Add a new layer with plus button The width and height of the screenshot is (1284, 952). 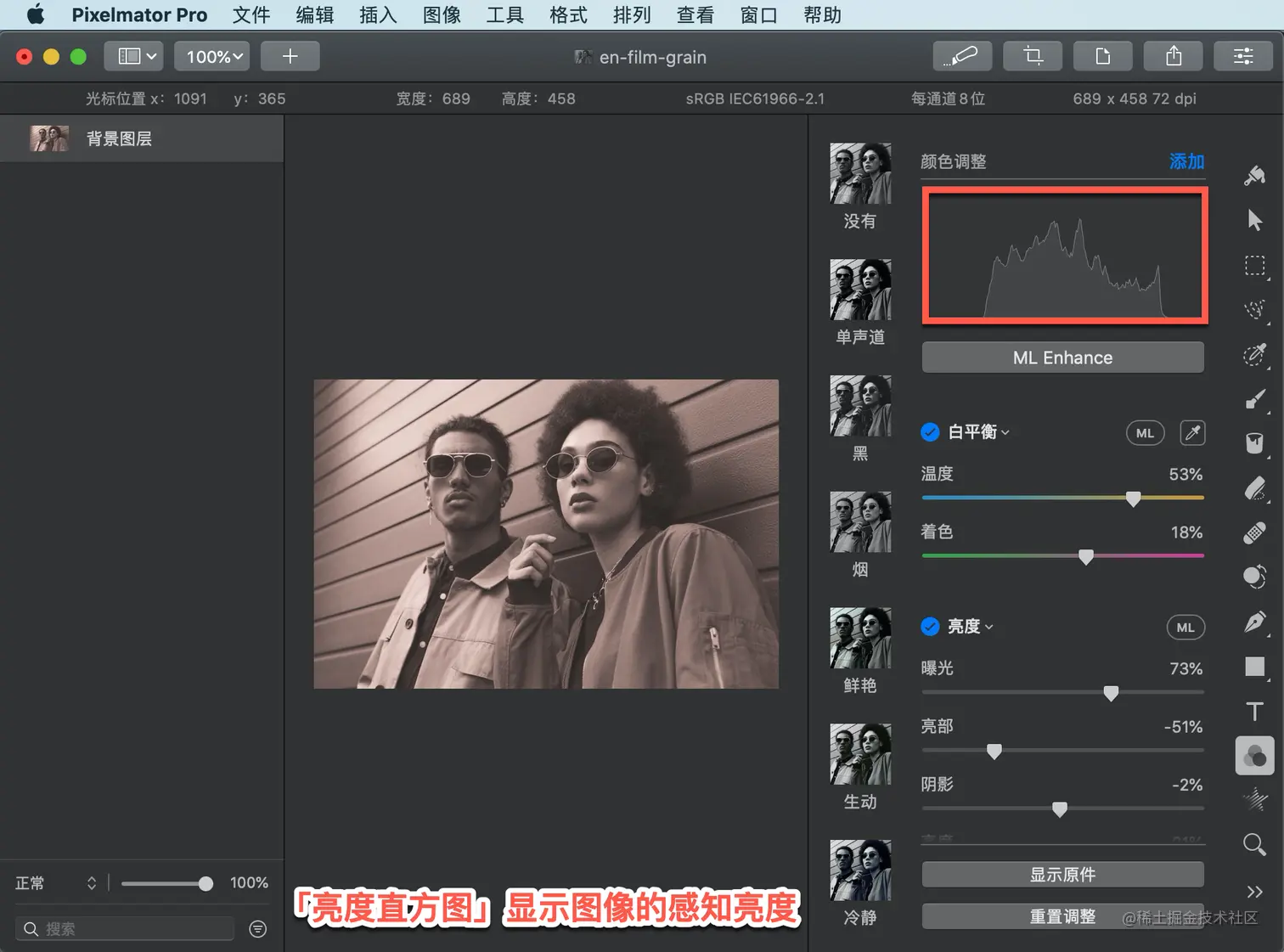(x=290, y=56)
